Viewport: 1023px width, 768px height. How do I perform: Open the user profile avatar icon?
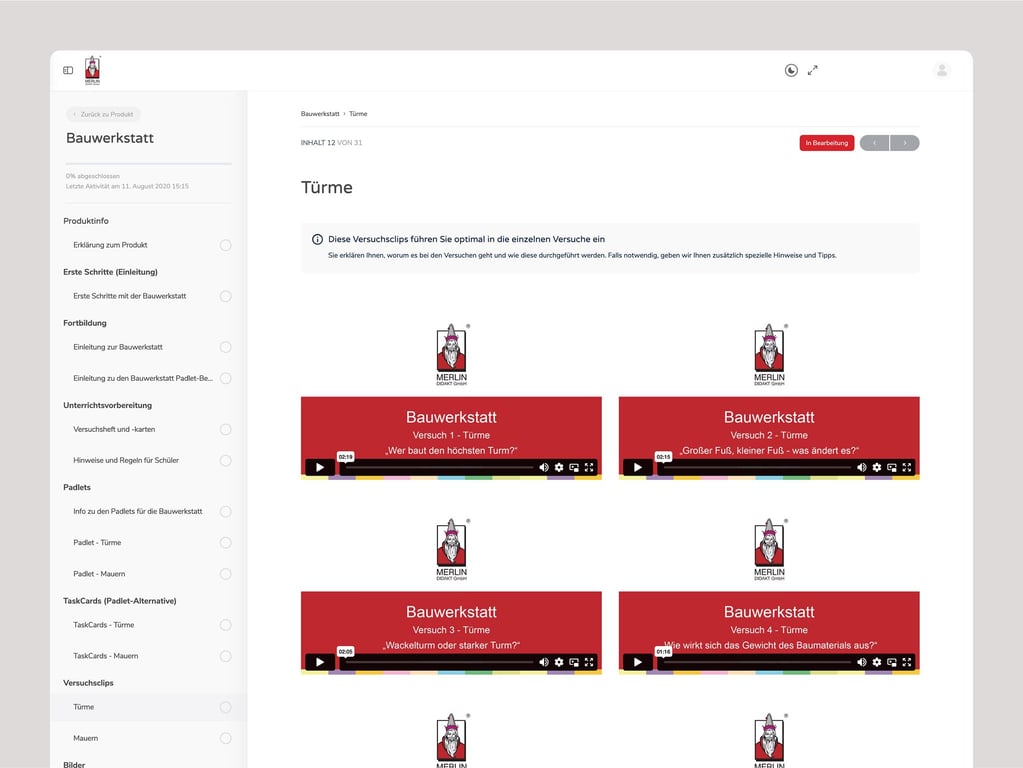[x=941, y=70]
